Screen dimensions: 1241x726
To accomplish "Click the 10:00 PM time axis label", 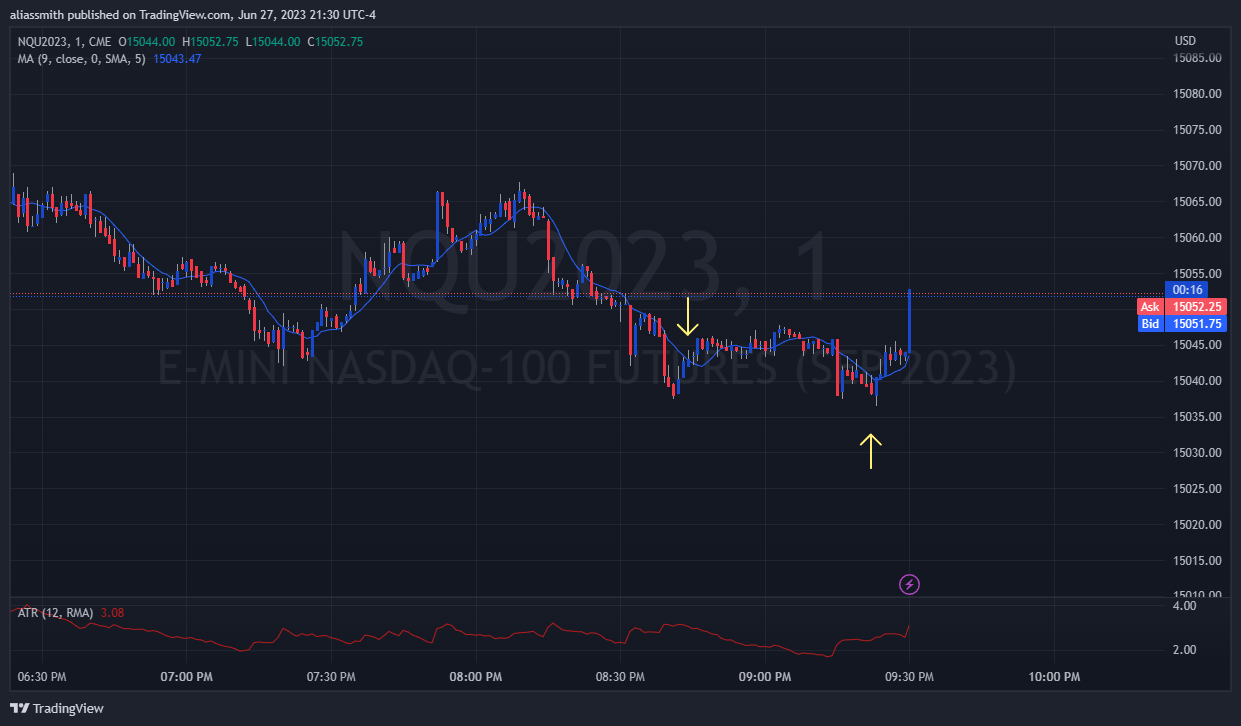I will coord(1055,677).
